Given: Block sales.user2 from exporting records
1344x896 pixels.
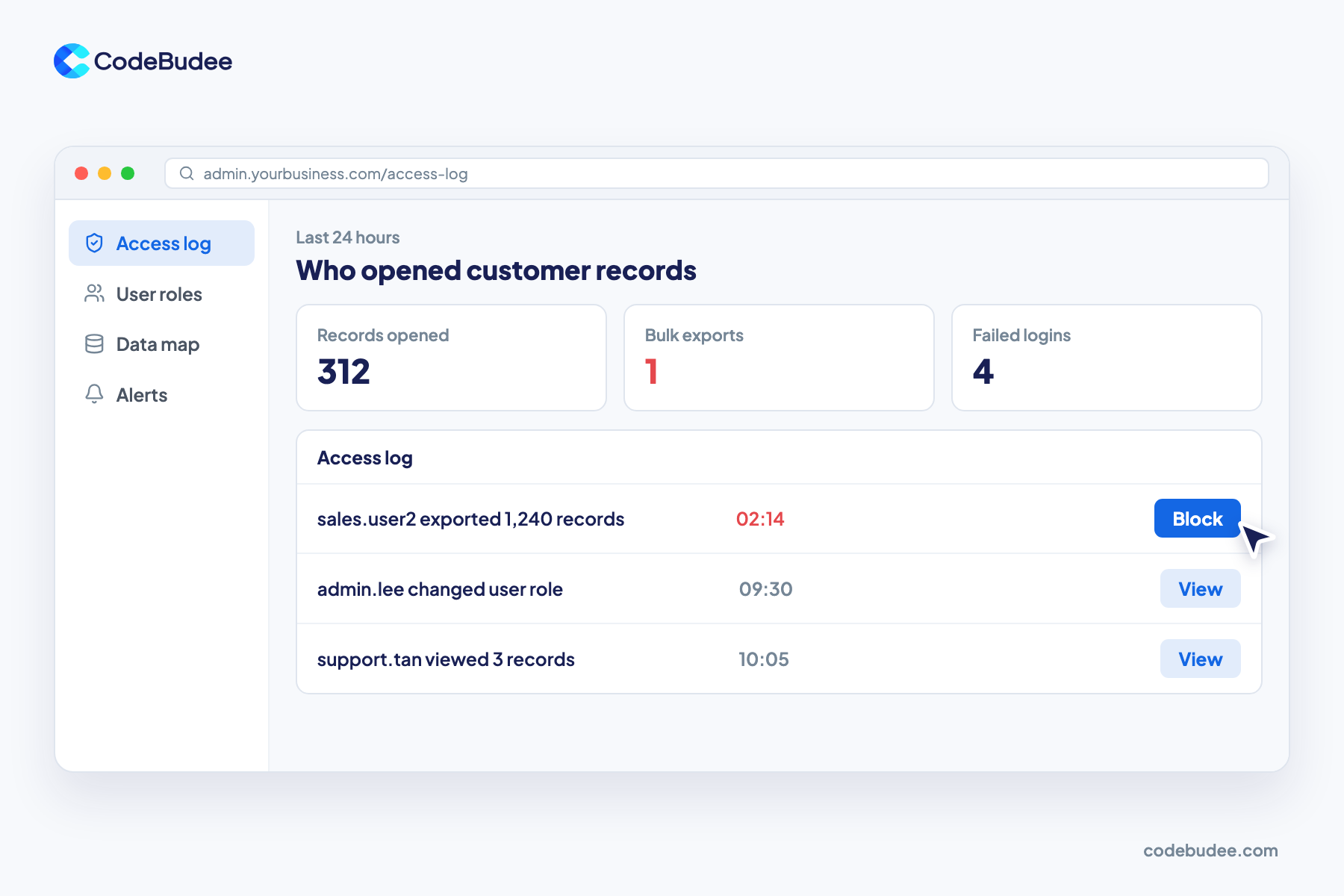Looking at the screenshot, I should pyautogui.click(x=1197, y=518).
